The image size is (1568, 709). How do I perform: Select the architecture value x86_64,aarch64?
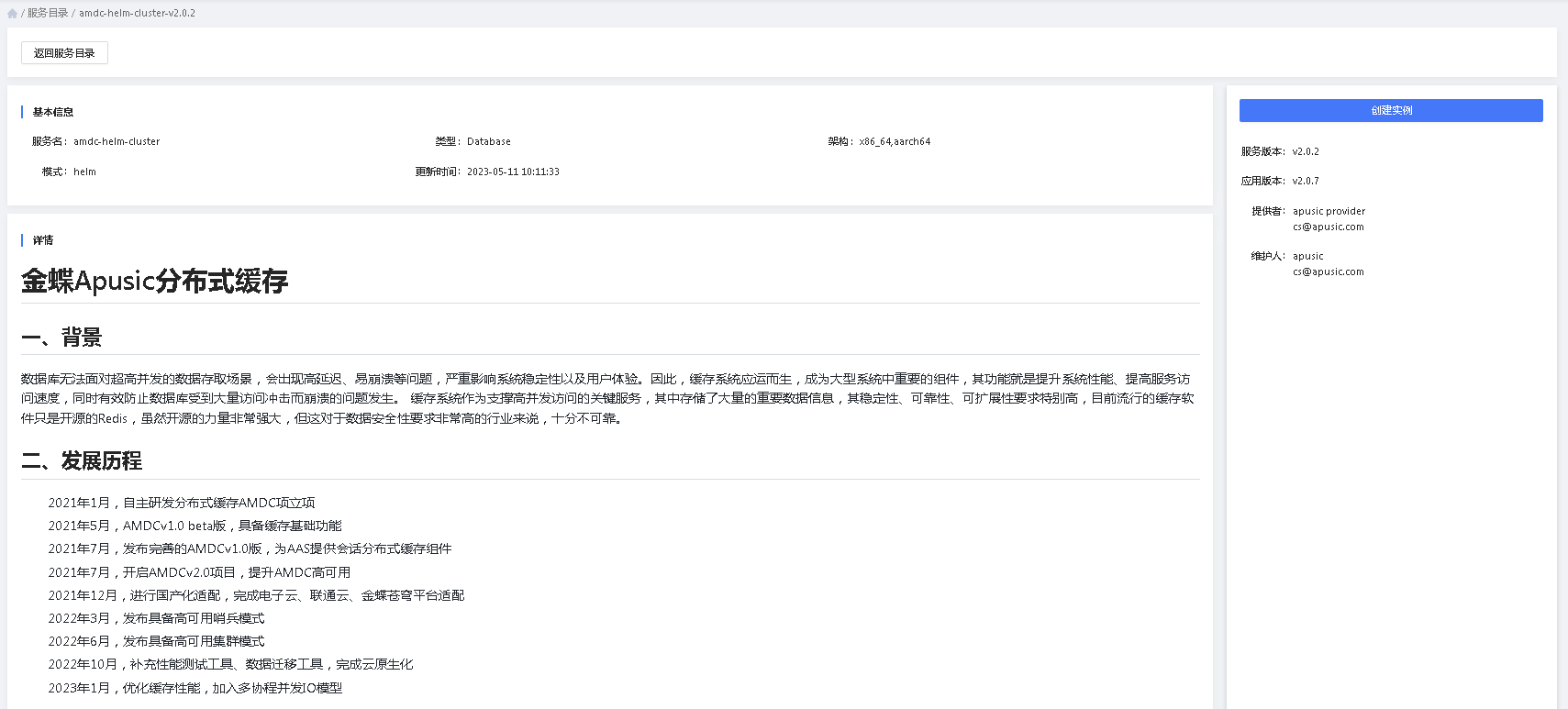894,142
